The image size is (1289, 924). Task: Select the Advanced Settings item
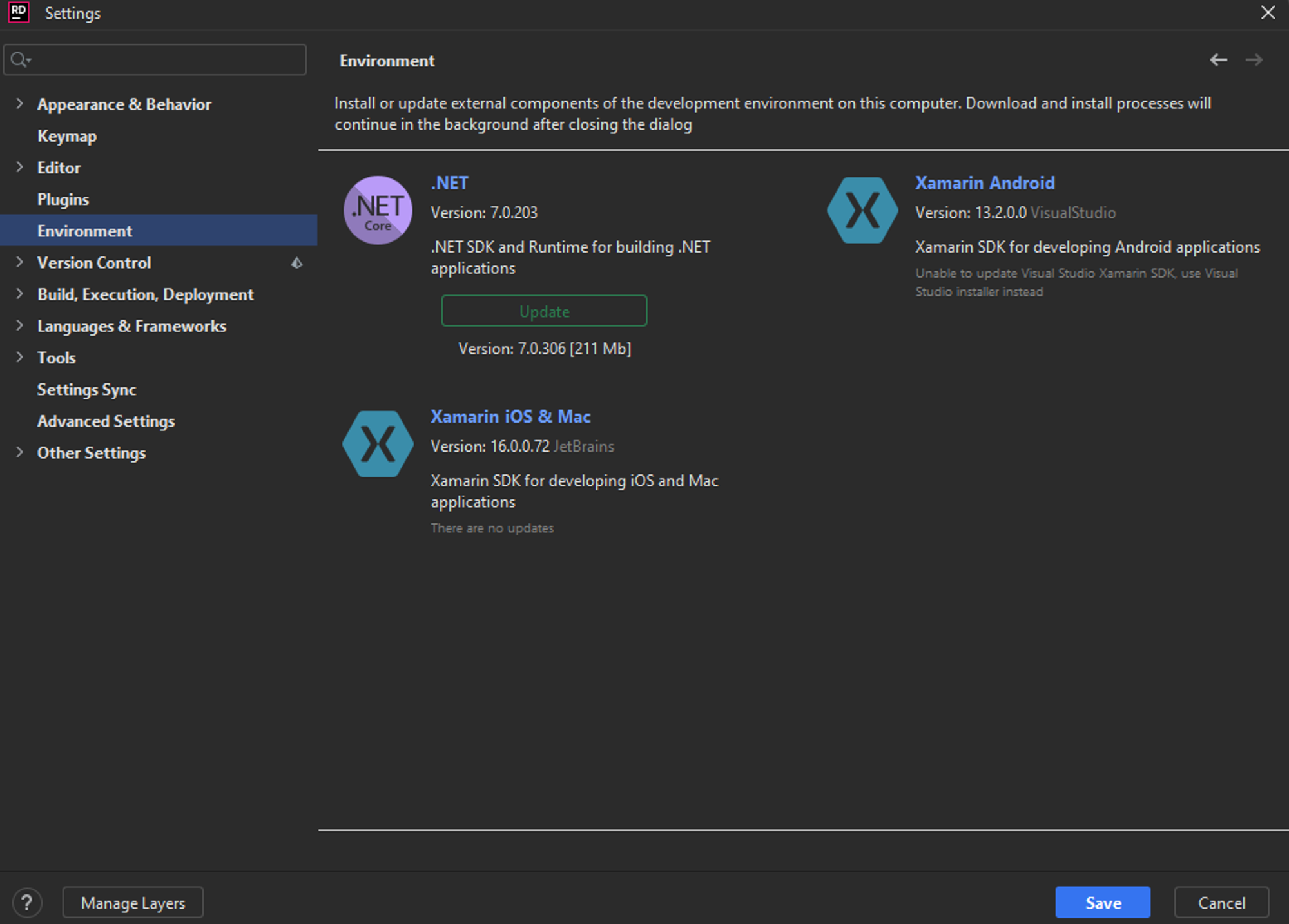[105, 420]
